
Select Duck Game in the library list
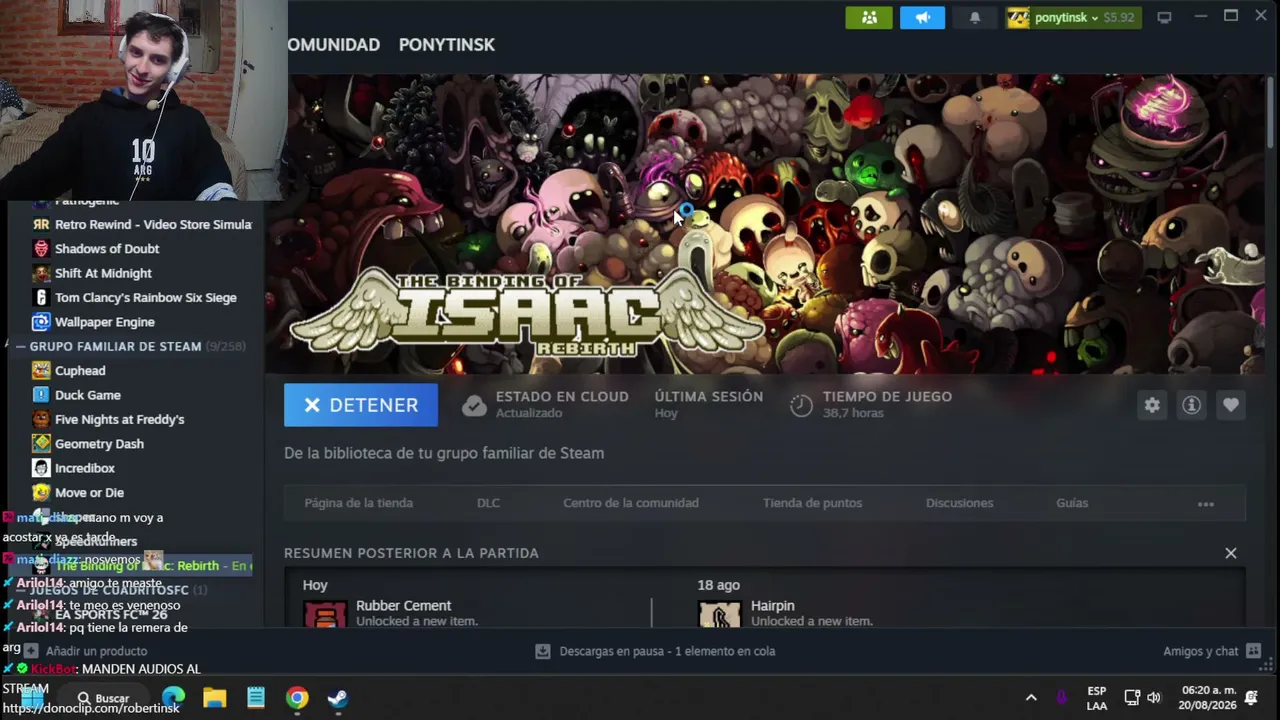coord(88,395)
